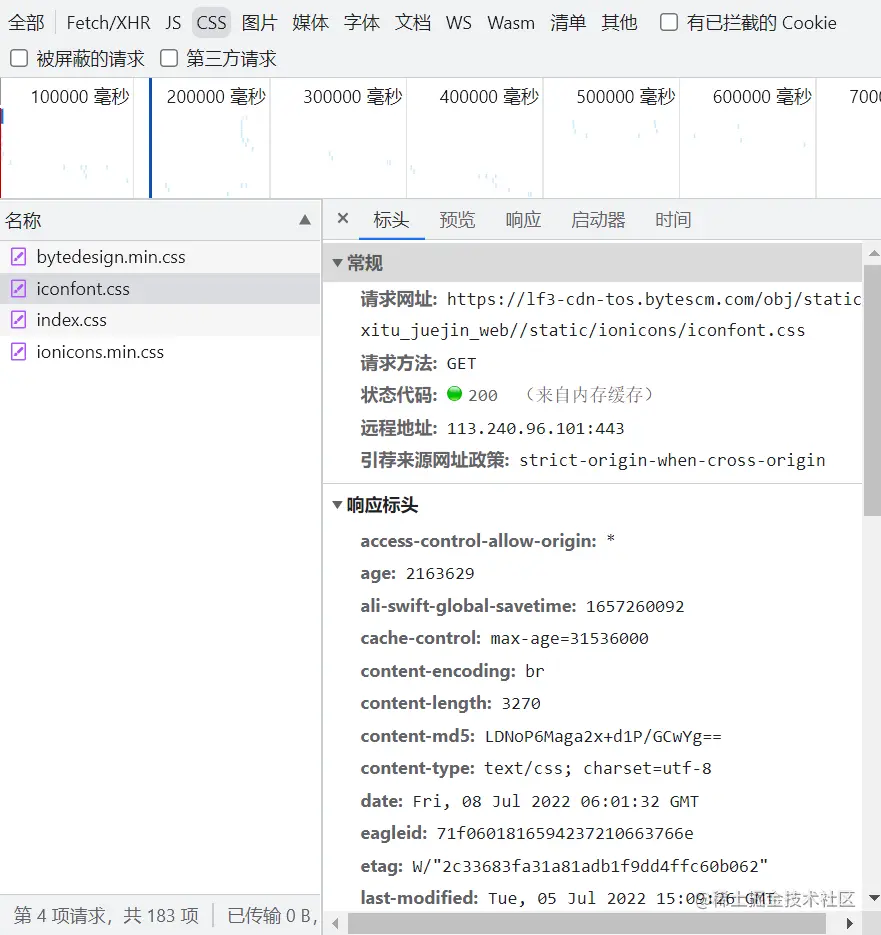Filter requests by 图片
Image resolution: width=881 pixels, height=935 pixels.
tap(259, 23)
